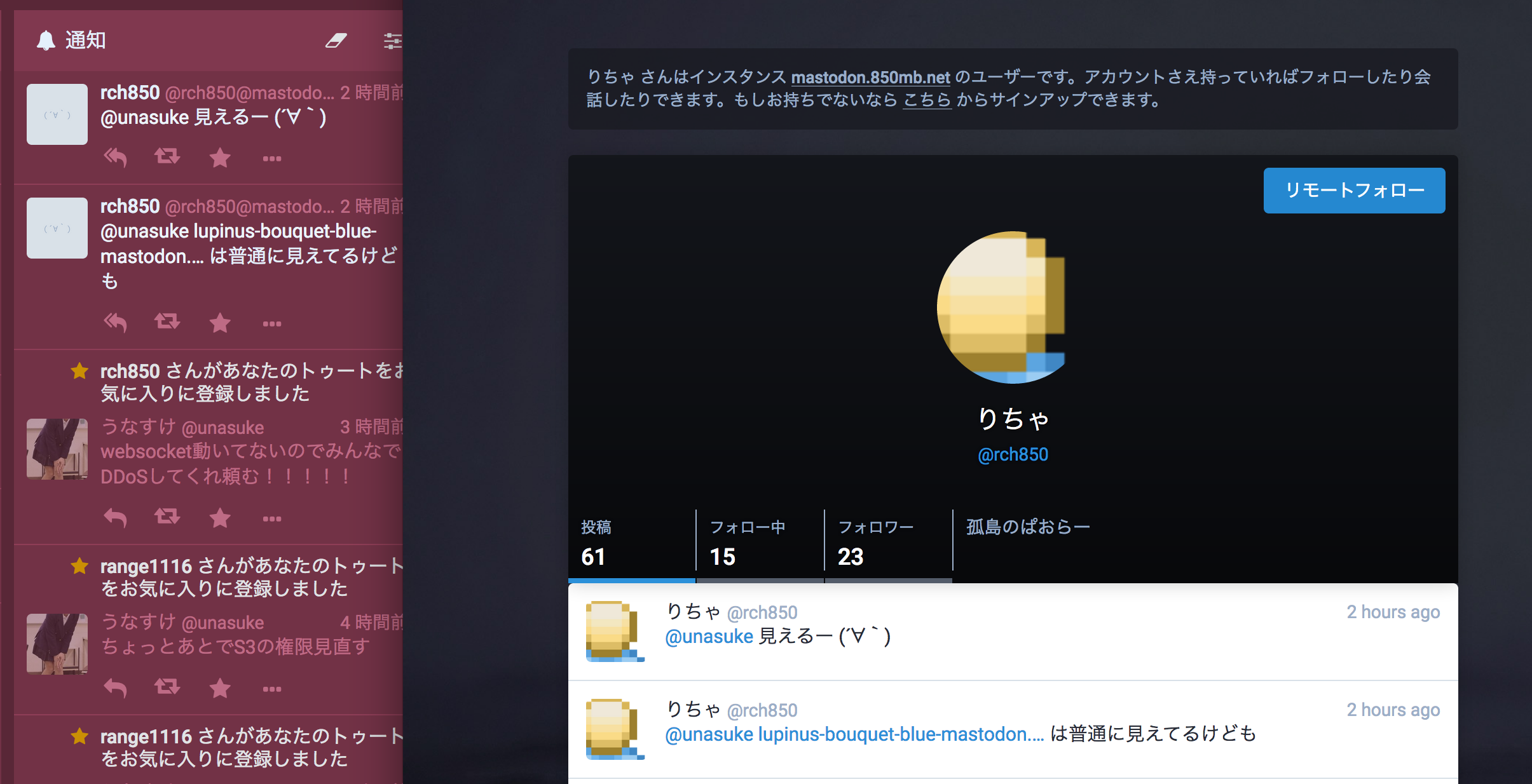Open more menu on lupinus-bouquet-blue notification
Screen dimensions: 1532x784
point(272,323)
